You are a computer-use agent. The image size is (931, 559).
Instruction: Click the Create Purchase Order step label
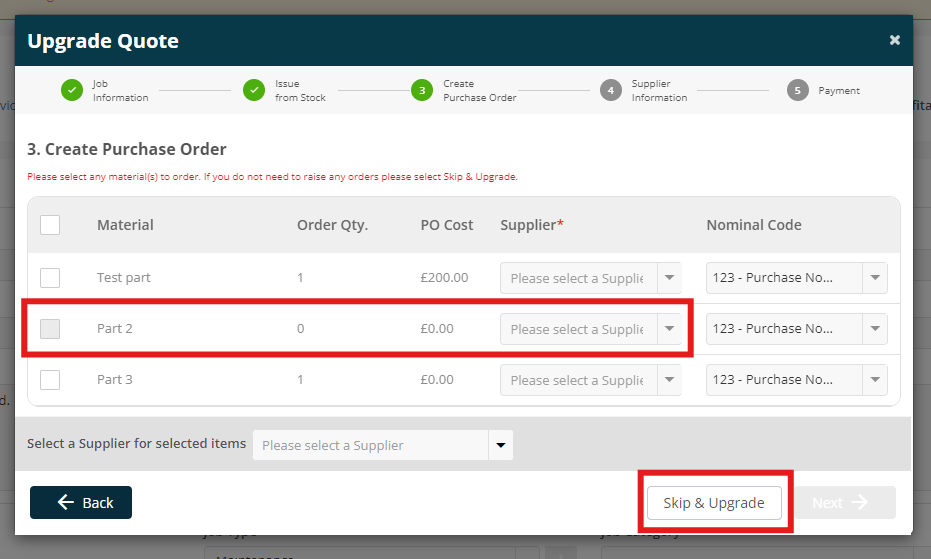480,90
